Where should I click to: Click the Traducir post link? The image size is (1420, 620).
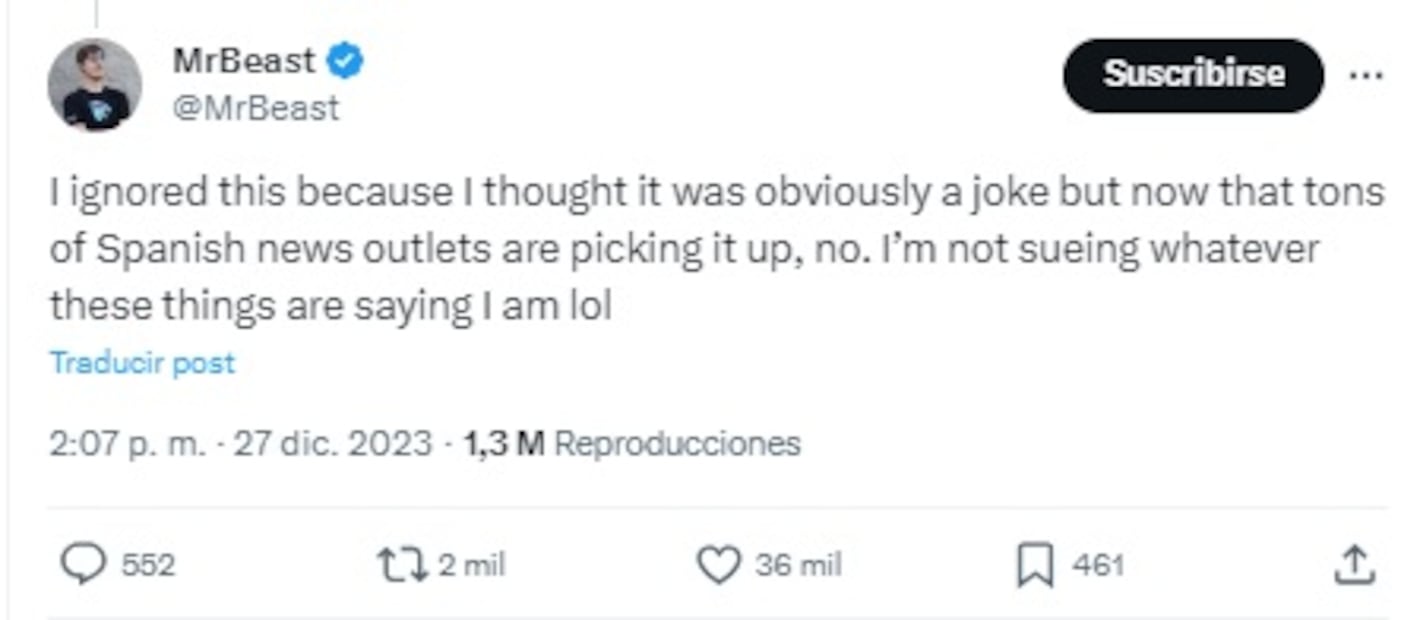[142, 362]
